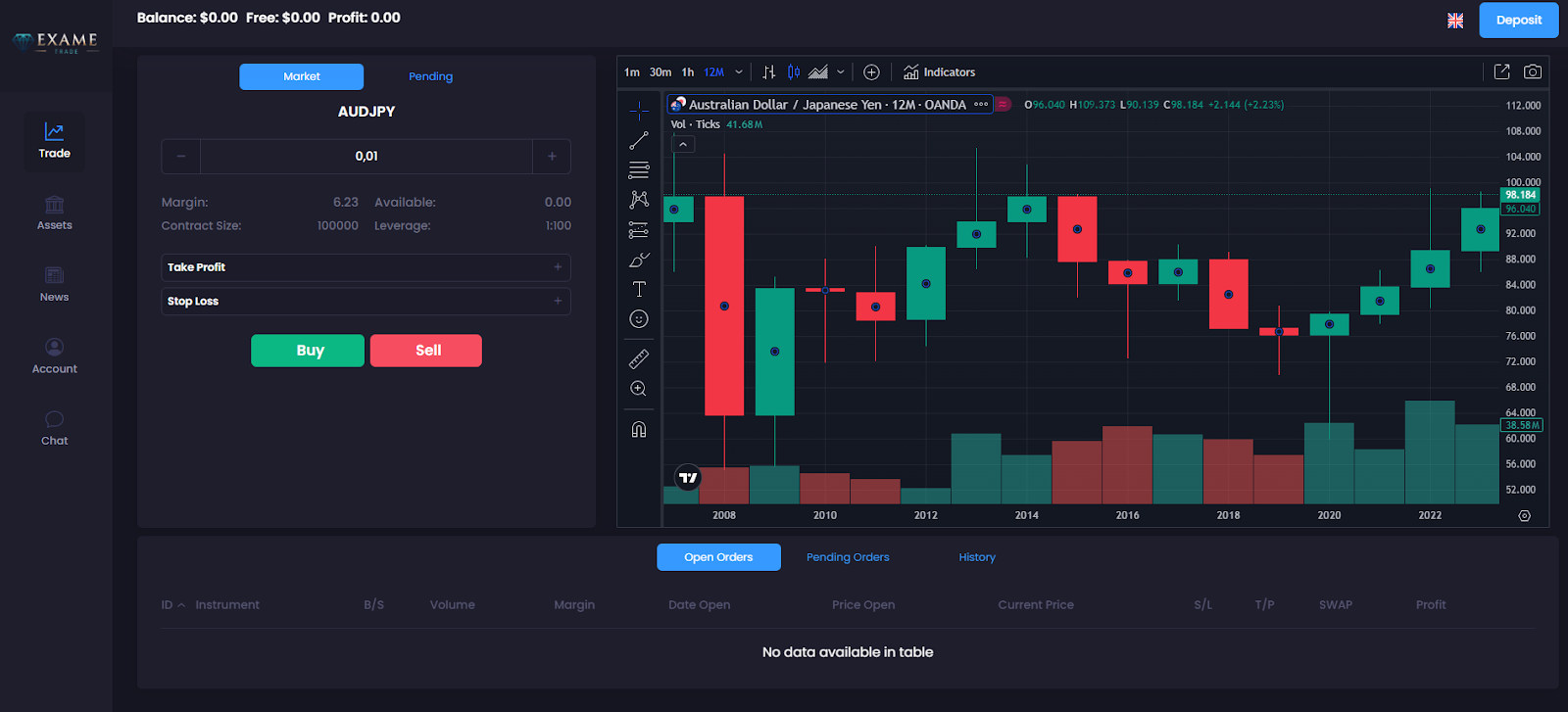The width and height of the screenshot is (1568, 712).
Task: Open chart settings gear near price axis
Action: click(1524, 515)
